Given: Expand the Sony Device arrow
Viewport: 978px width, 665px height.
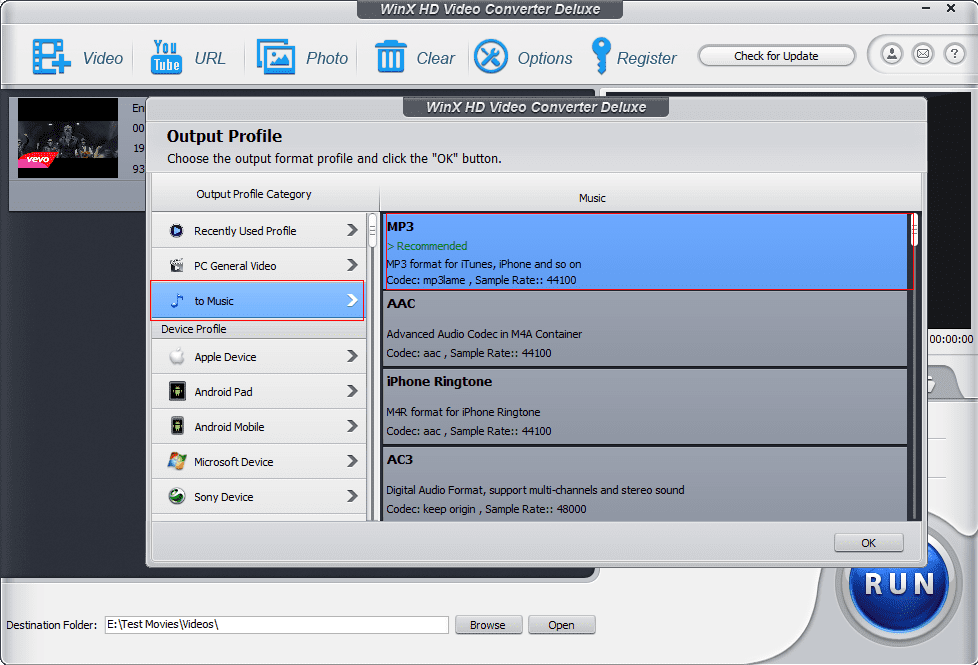Looking at the screenshot, I should tap(352, 496).
